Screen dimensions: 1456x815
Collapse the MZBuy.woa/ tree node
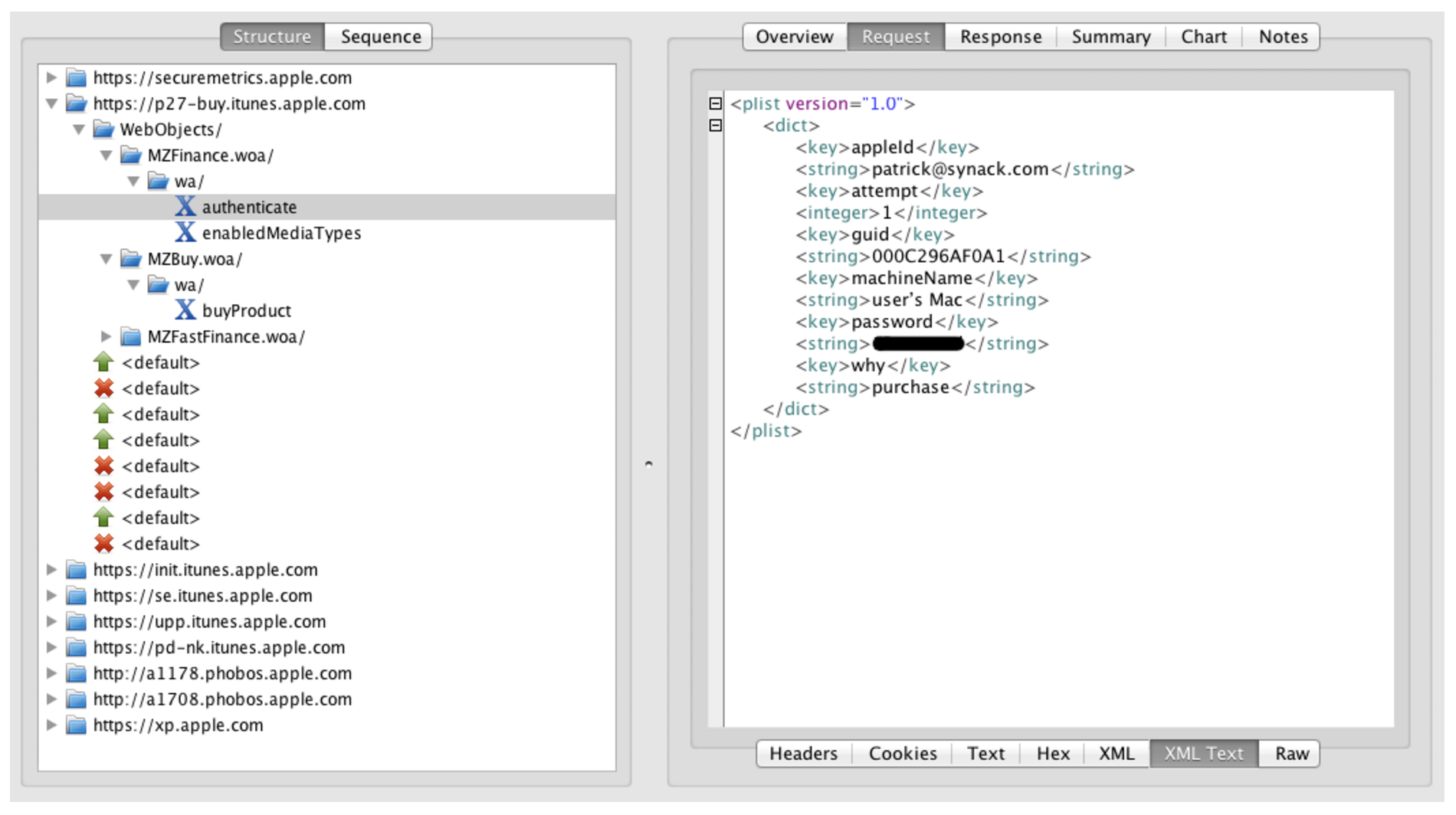click(x=107, y=259)
